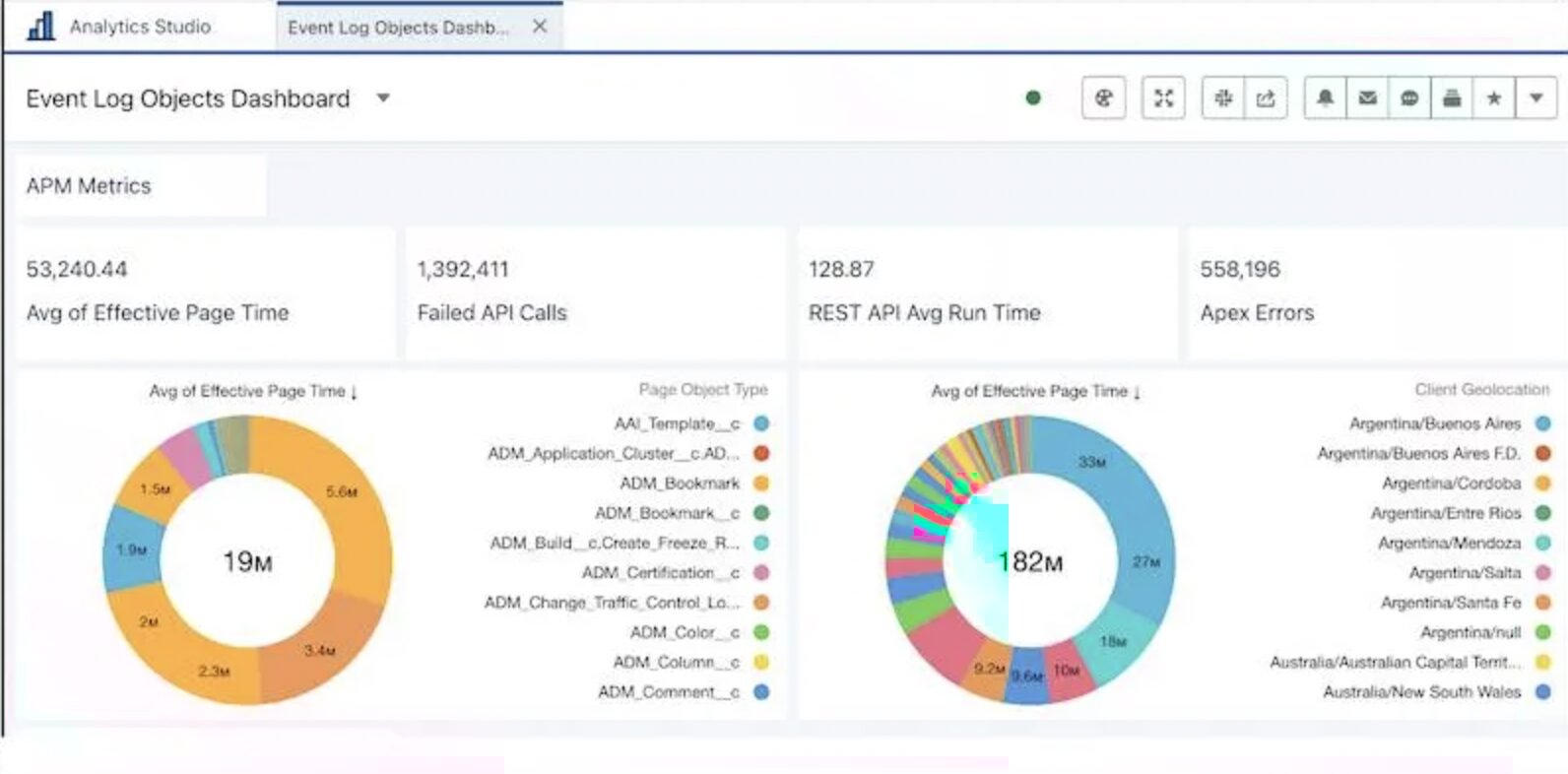Select ADM_Build__c.Create_Freeze_R... legend entry
This screenshot has width=1568, height=774.
(629, 543)
